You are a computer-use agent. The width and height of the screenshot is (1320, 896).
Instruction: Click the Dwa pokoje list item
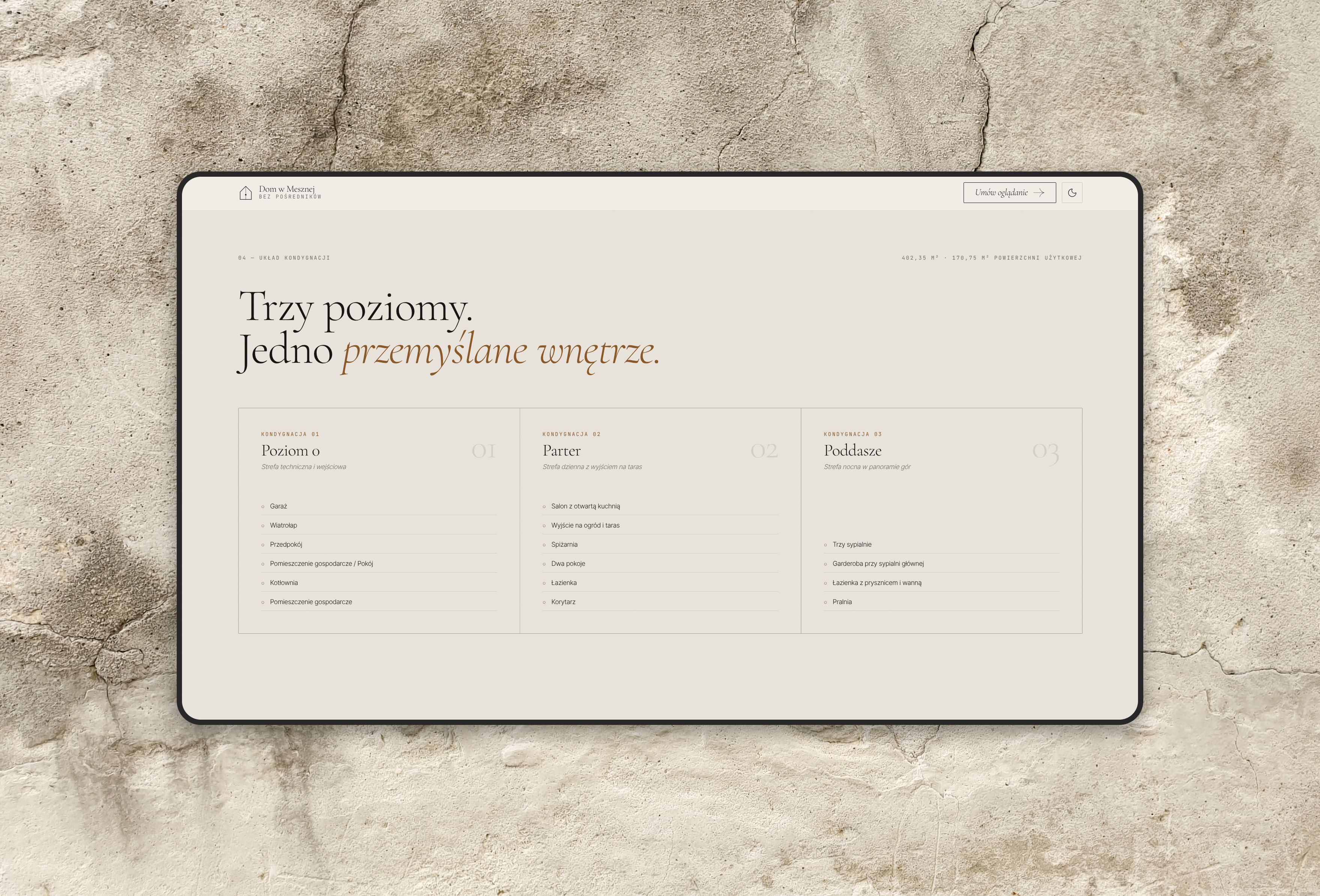pos(660,563)
